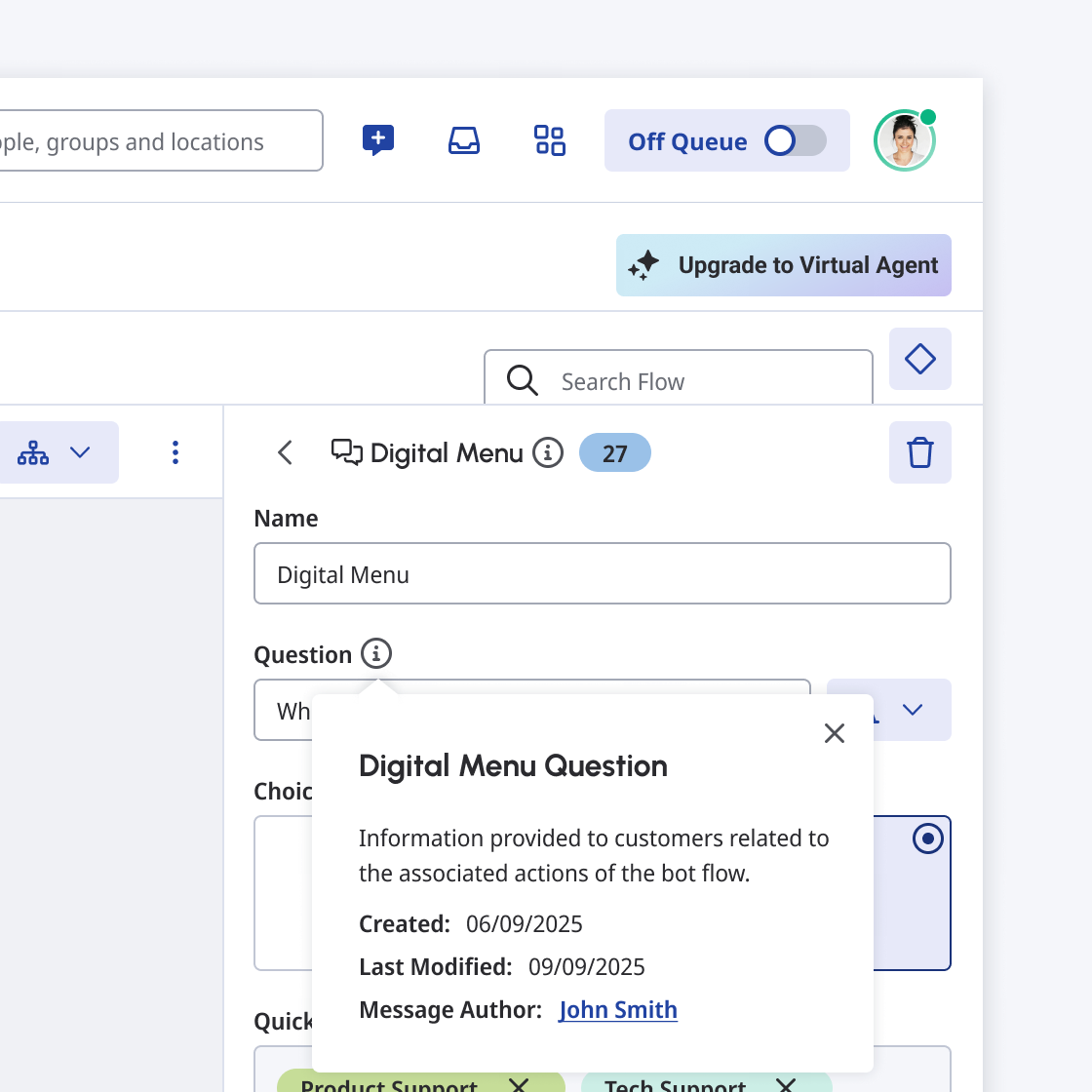
Task: Click the diamond icon beside Search Flow
Action: tap(919, 359)
